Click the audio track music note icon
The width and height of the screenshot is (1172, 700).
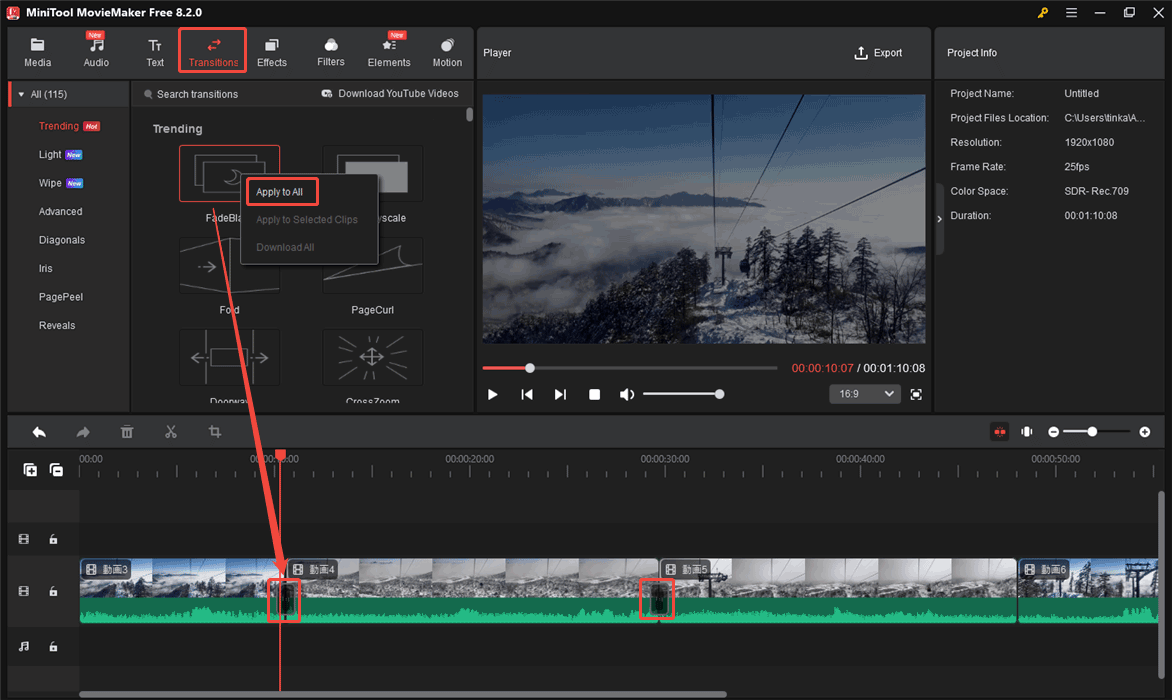click(24, 647)
